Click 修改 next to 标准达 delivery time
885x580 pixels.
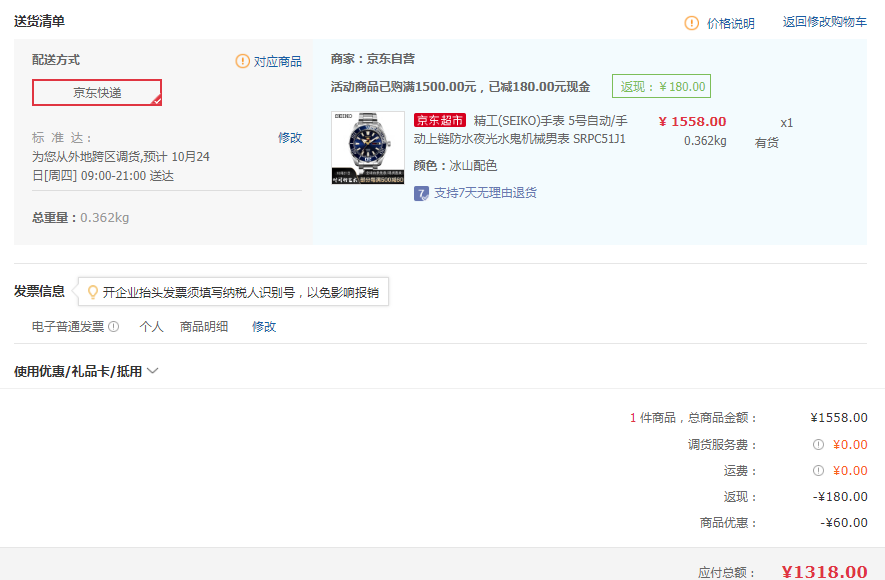[290, 138]
